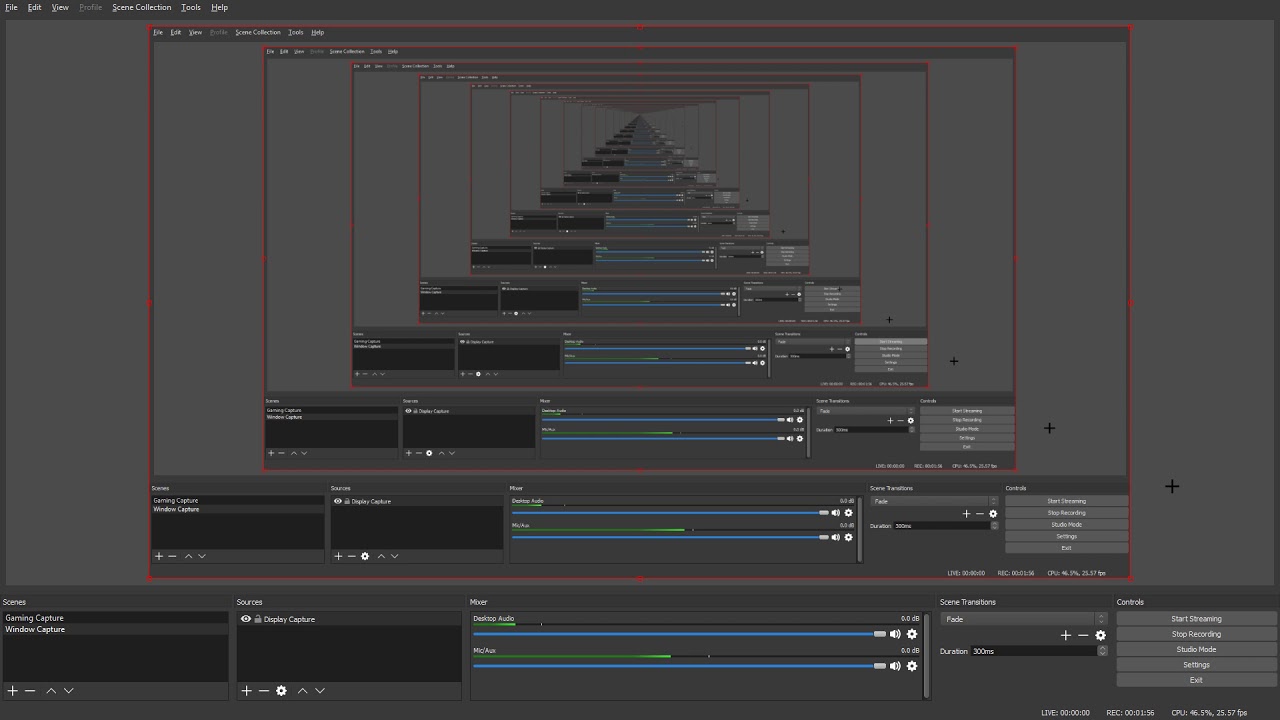This screenshot has height=720, width=1280.
Task: Open transition properties with the Scene Transitions gear icon
Action: [x=1101, y=635]
